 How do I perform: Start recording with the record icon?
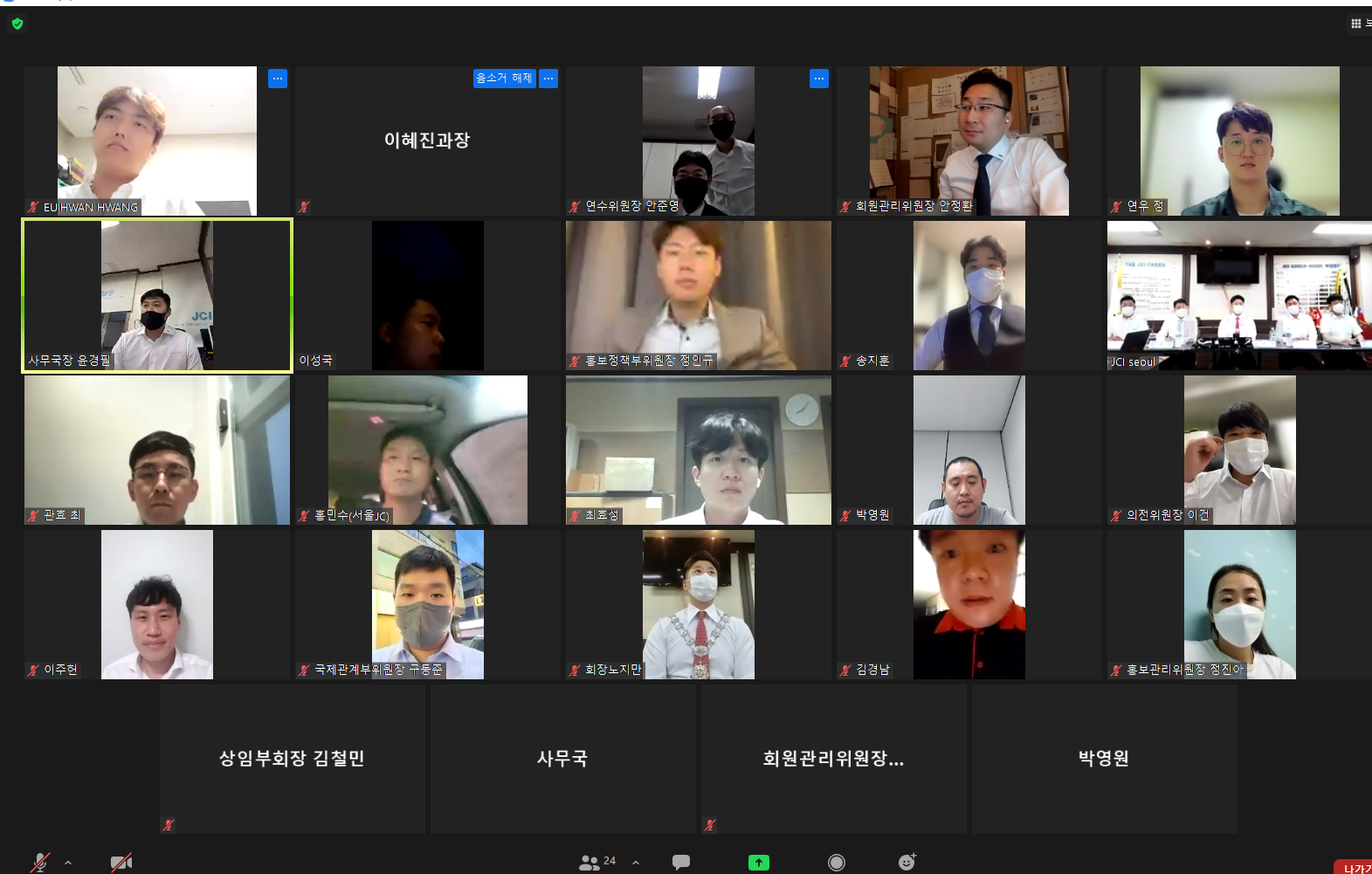pos(836,862)
